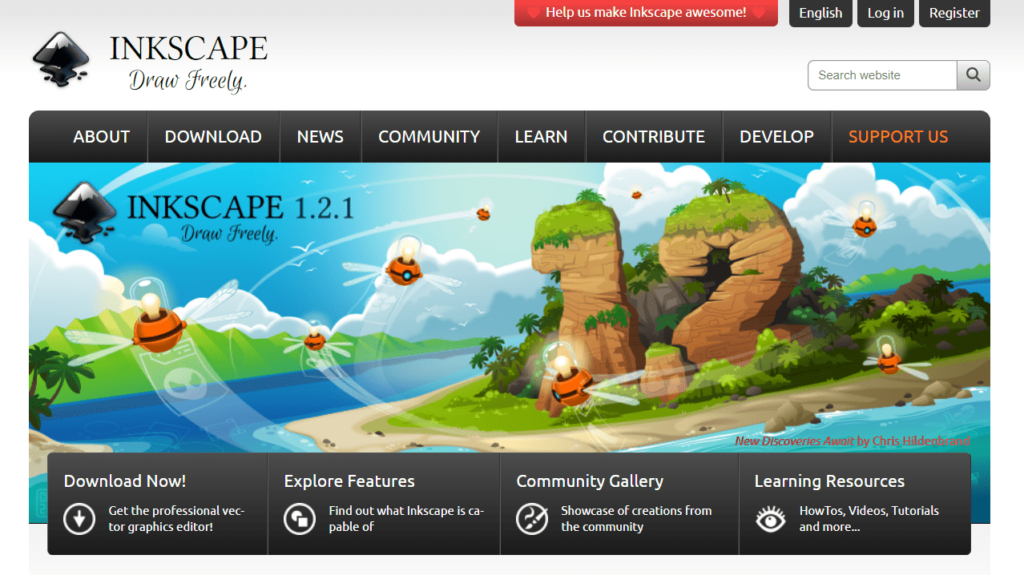Open the Develop navigation item
The width and height of the screenshot is (1024, 575).
pyautogui.click(x=776, y=137)
